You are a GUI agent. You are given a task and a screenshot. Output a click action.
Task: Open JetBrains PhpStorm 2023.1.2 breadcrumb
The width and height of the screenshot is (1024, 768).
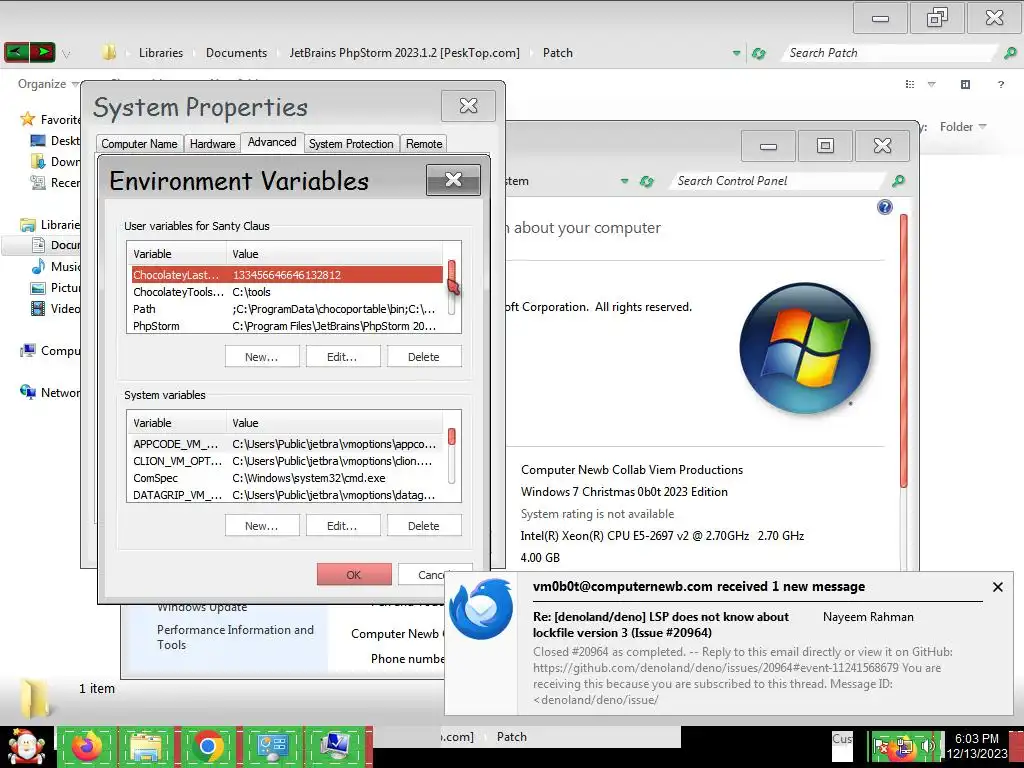pos(404,53)
